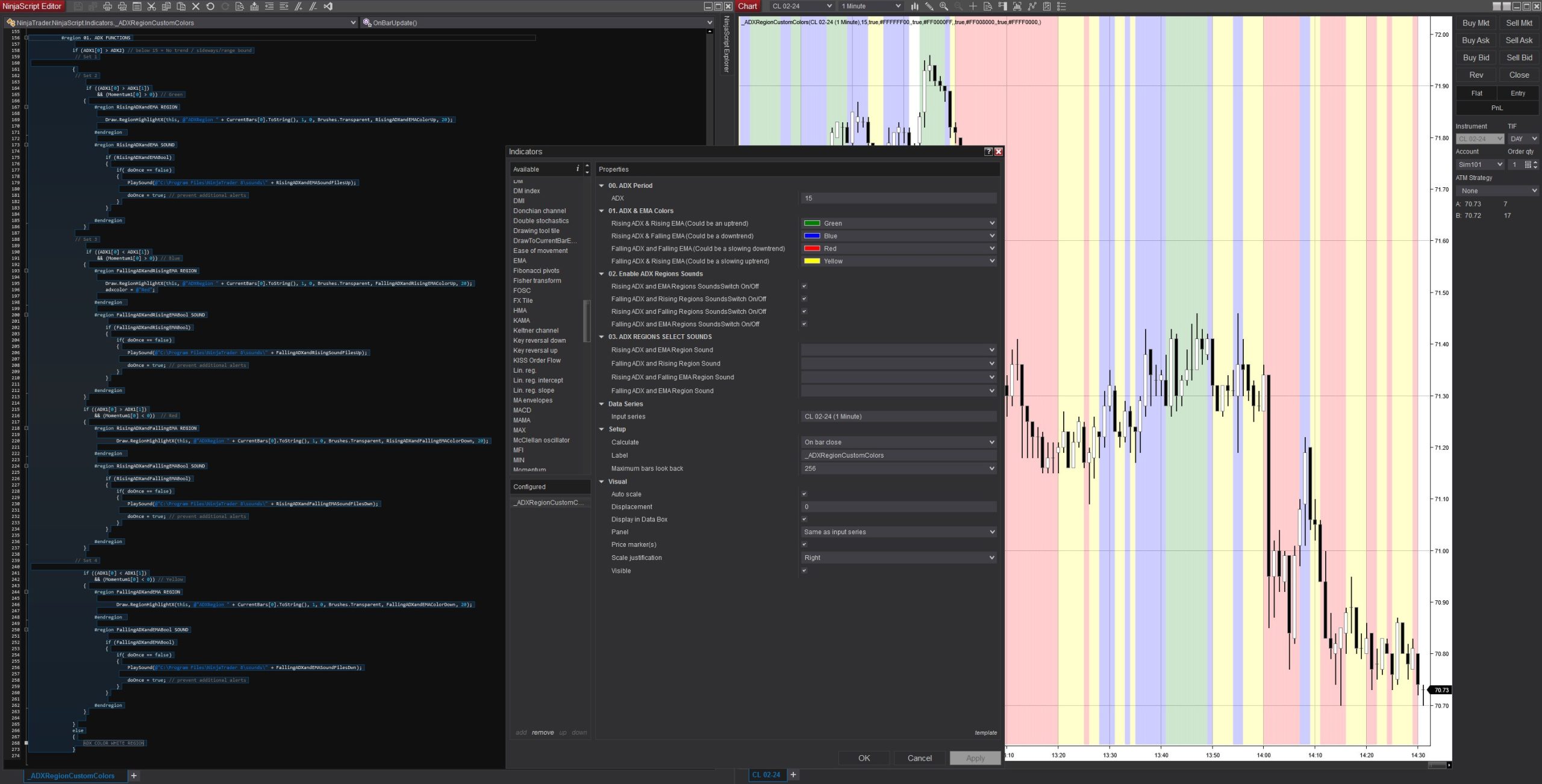
Task: Comment out selected code using the // icon
Action: point(298,5)
